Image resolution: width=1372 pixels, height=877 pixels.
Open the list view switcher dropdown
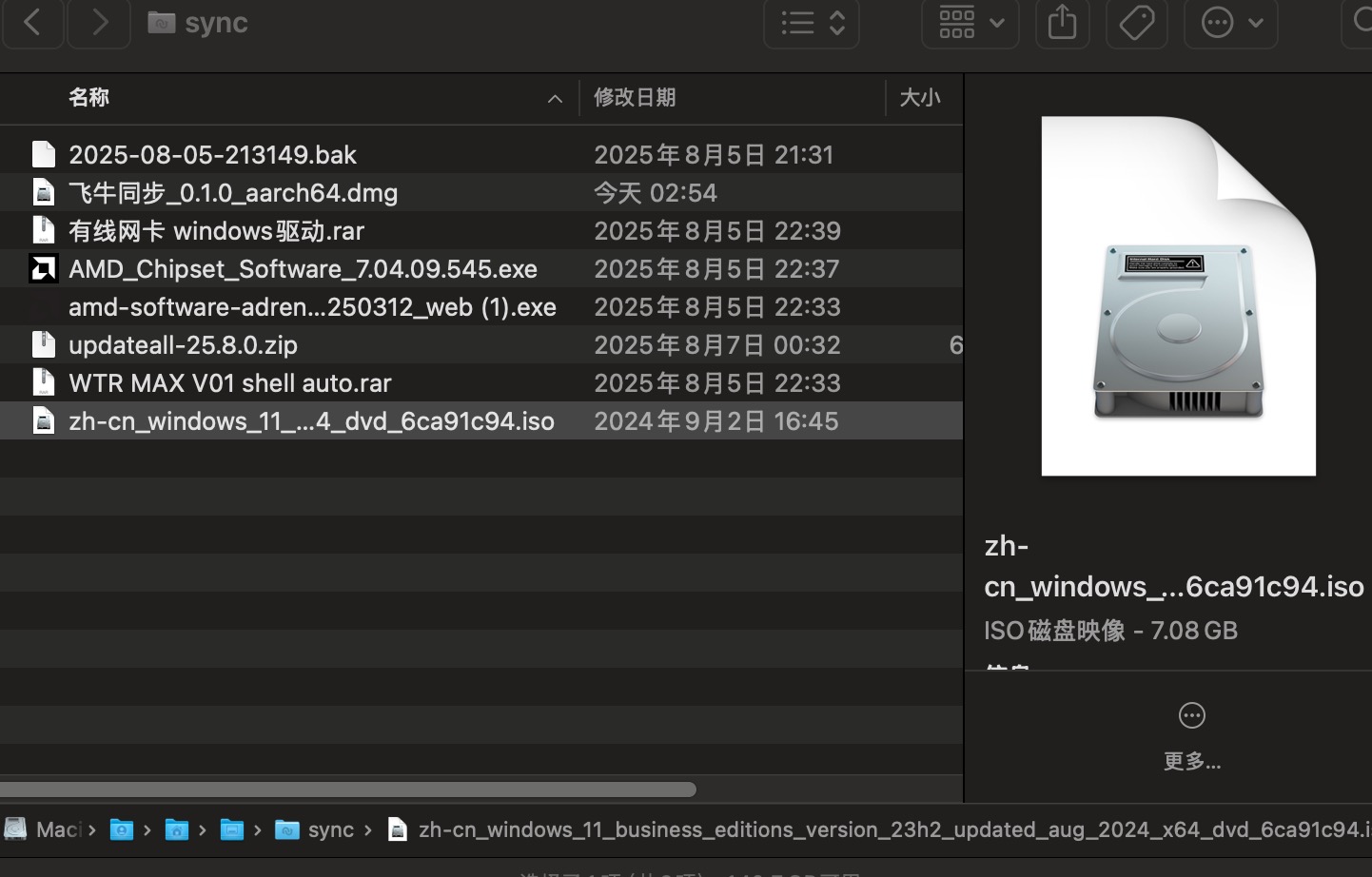click(x=812, y=22)
